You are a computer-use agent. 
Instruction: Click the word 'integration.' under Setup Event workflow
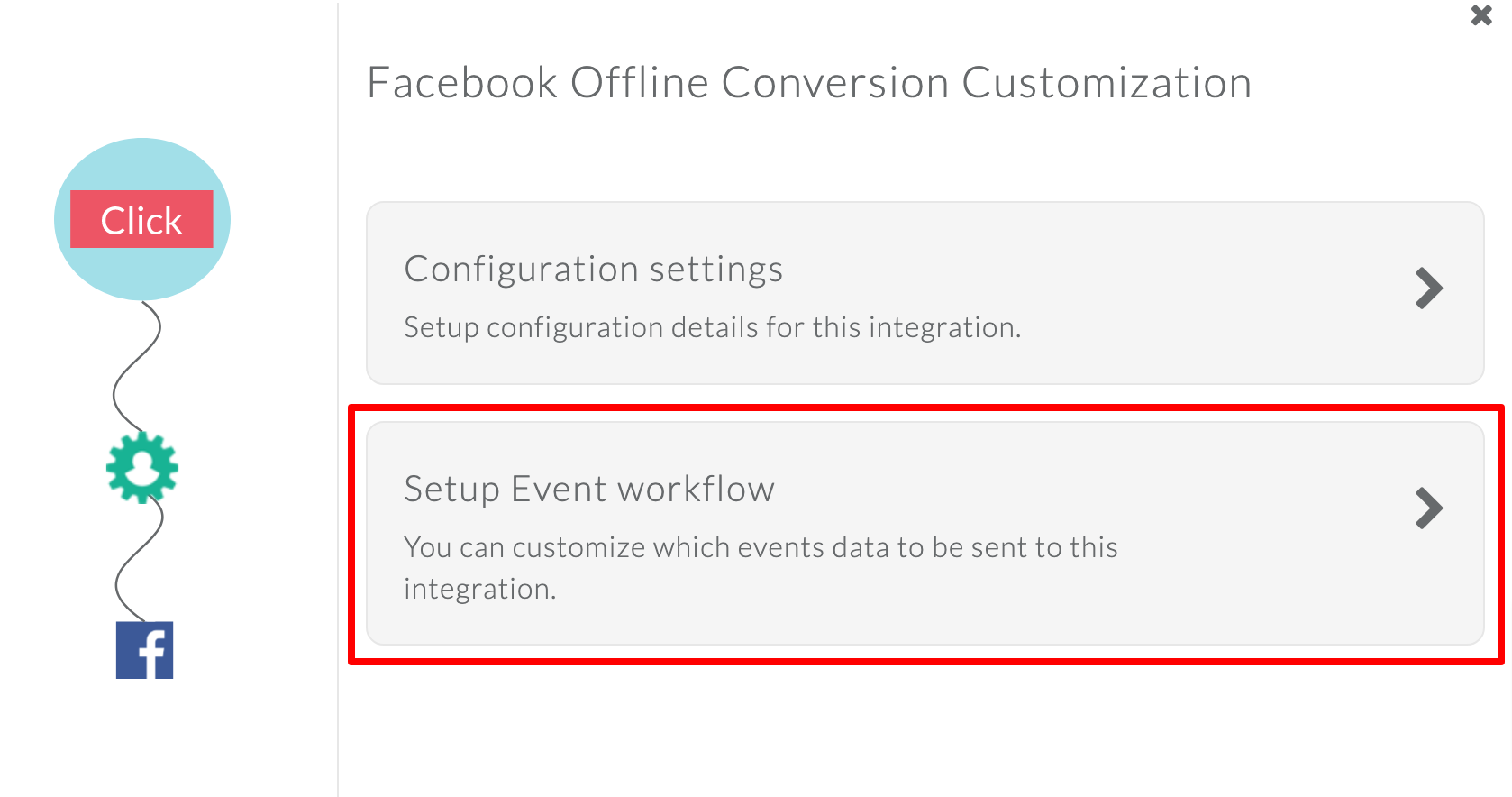[480, 589]
